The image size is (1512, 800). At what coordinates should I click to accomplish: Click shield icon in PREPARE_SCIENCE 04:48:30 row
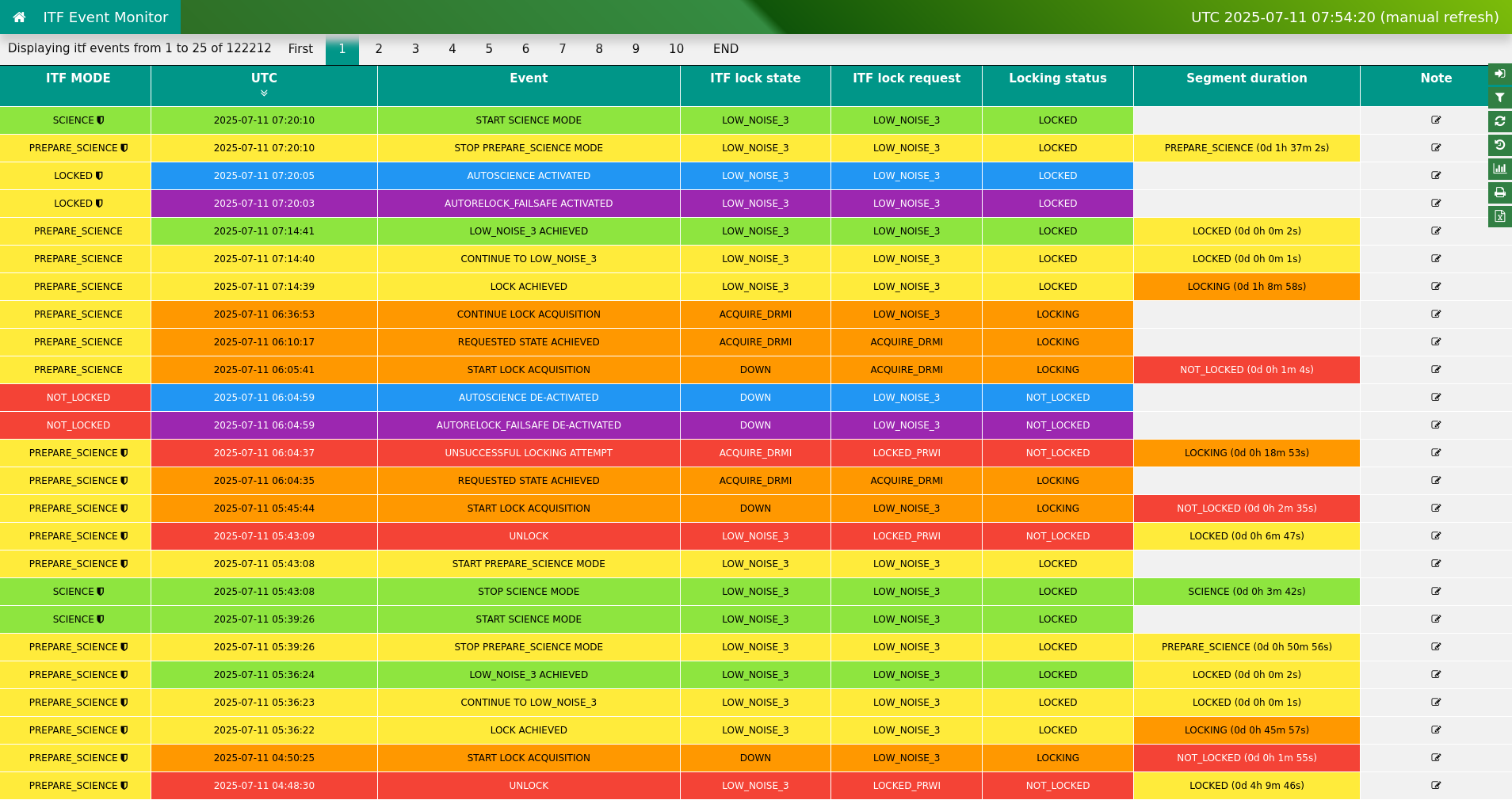click(x=124, y=786)
